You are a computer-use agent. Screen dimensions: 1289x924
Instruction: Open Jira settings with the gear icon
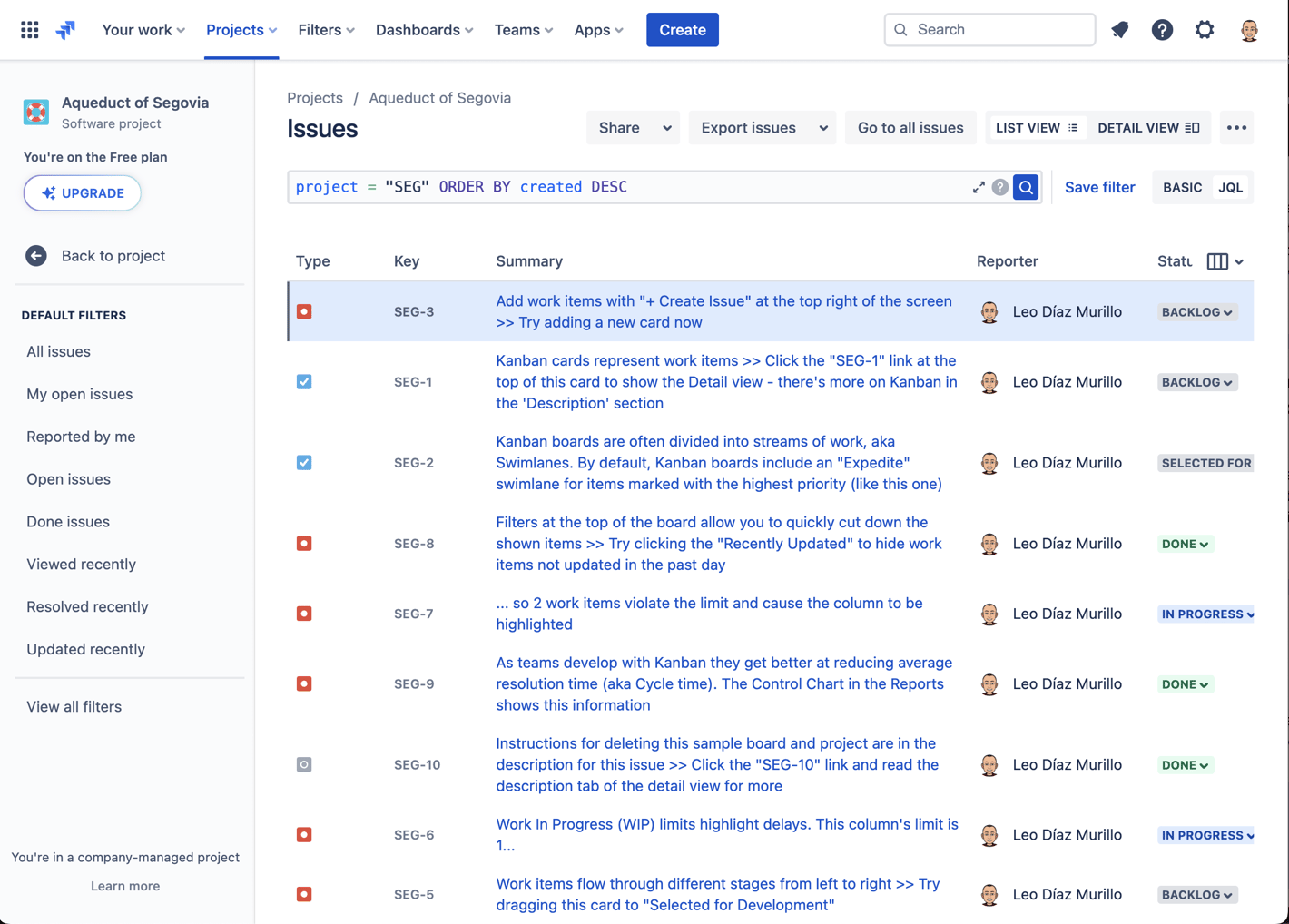pos(1205,29)
